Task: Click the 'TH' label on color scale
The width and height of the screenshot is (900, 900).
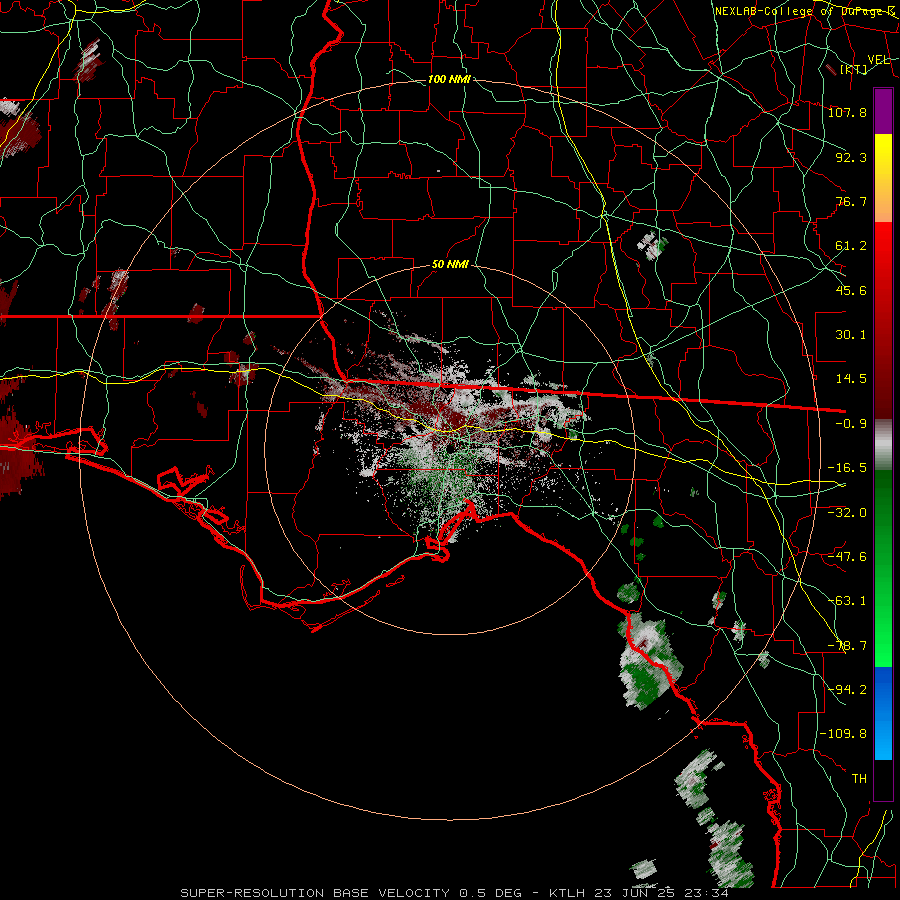Action: pos(859,779)
